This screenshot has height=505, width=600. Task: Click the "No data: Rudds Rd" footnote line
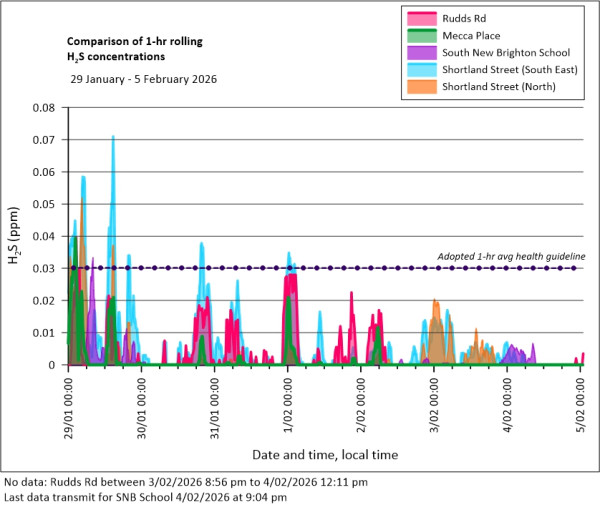[x=186, y=482]
